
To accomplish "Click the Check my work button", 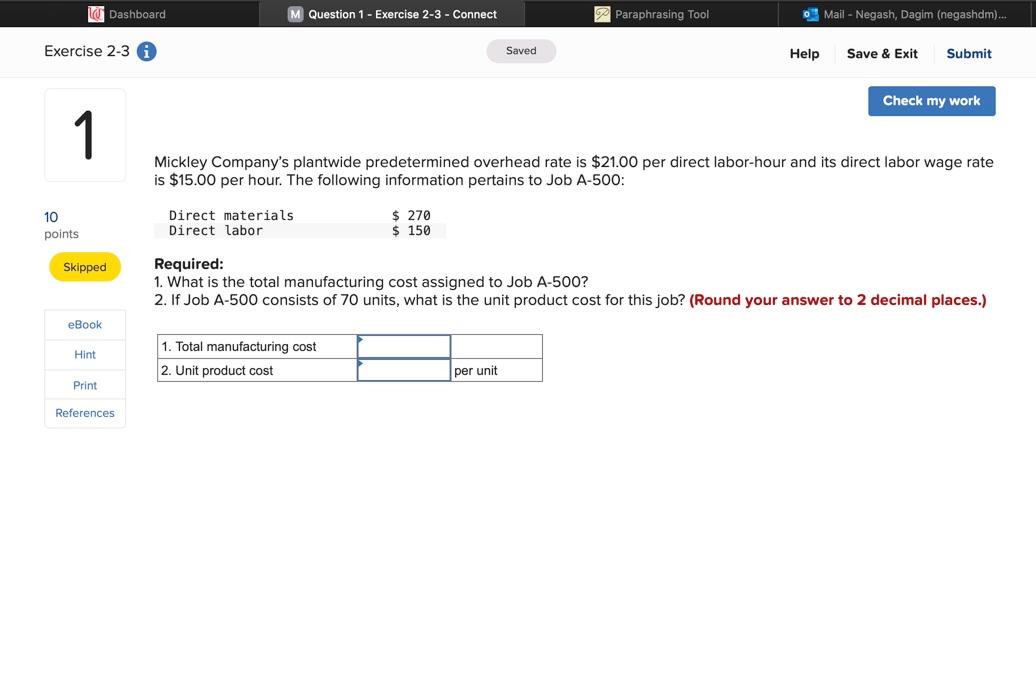I will pyautogui.click(x=931, y=100).
